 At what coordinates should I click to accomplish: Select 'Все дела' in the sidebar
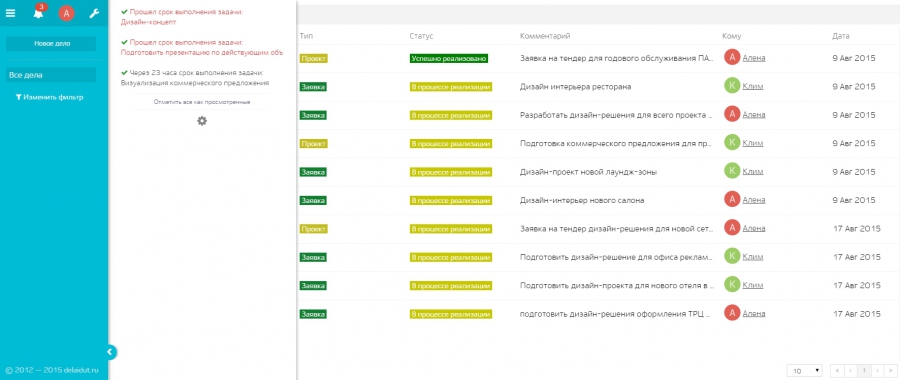click(51, 75)
